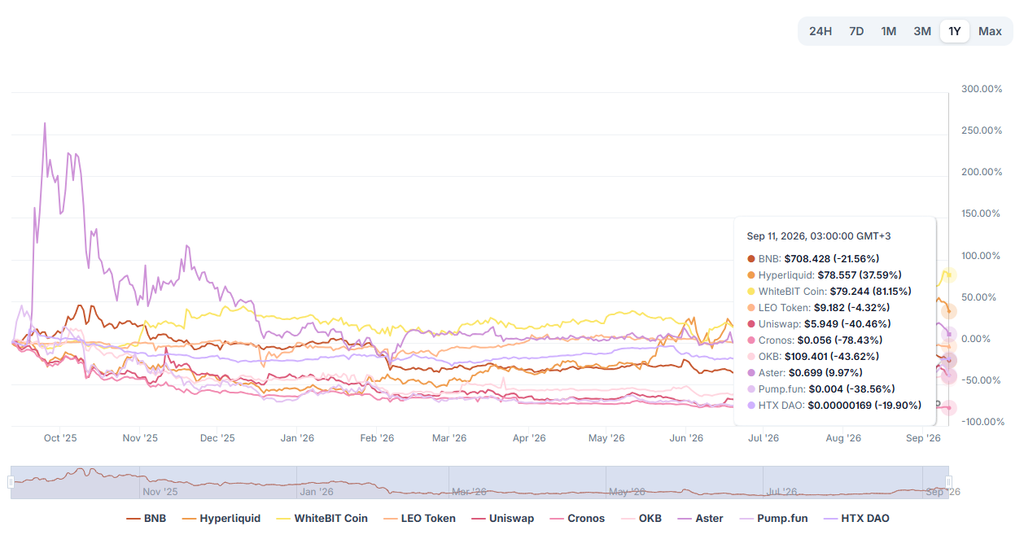1024x536 pixels.
Task: Click 'OKB: $109.401 (-43.62%)' tooltip row
Action: pyautogui.click(x=813, y=356)
